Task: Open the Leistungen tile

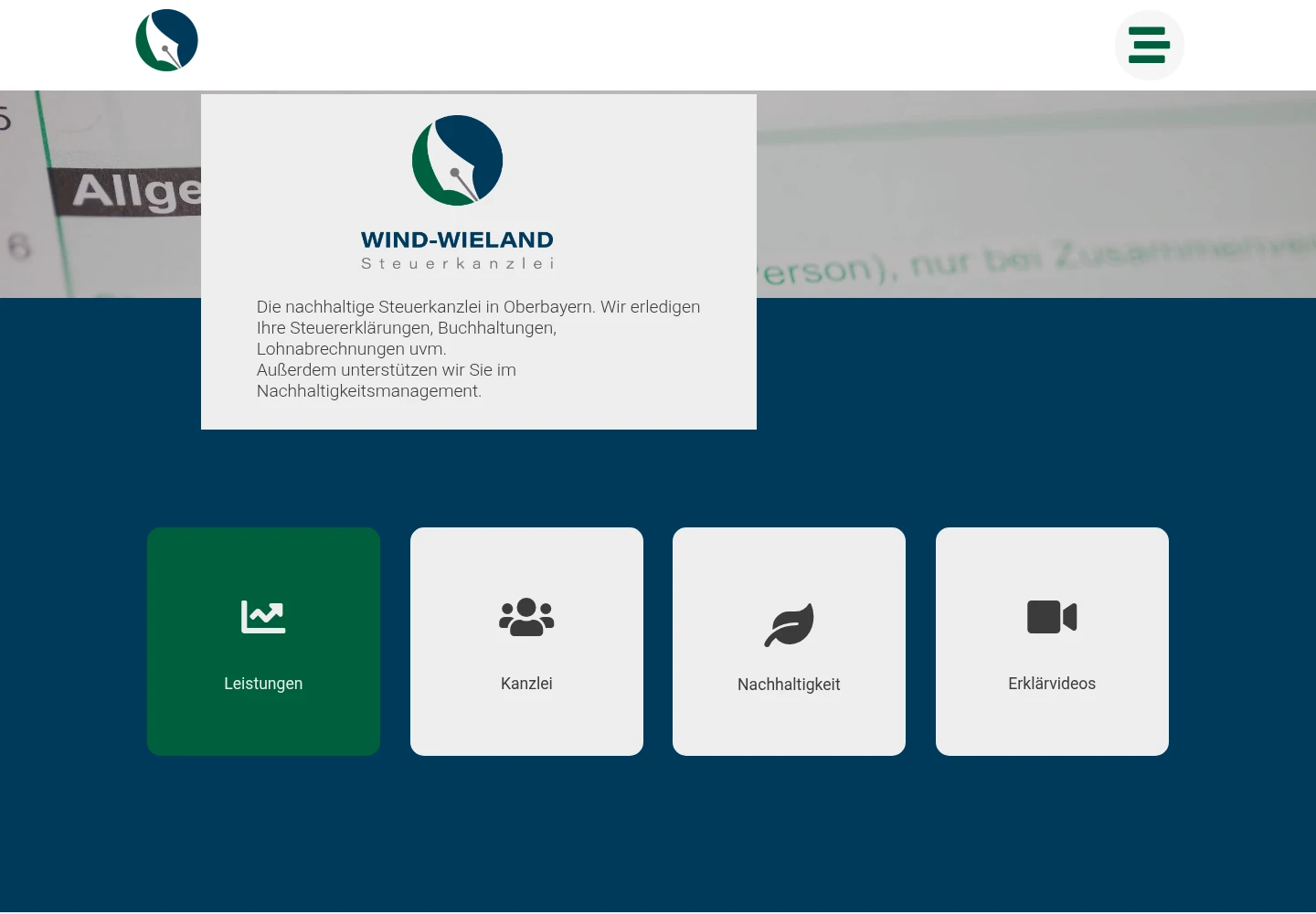Action: pyautogui.click(x=263, y=642)
